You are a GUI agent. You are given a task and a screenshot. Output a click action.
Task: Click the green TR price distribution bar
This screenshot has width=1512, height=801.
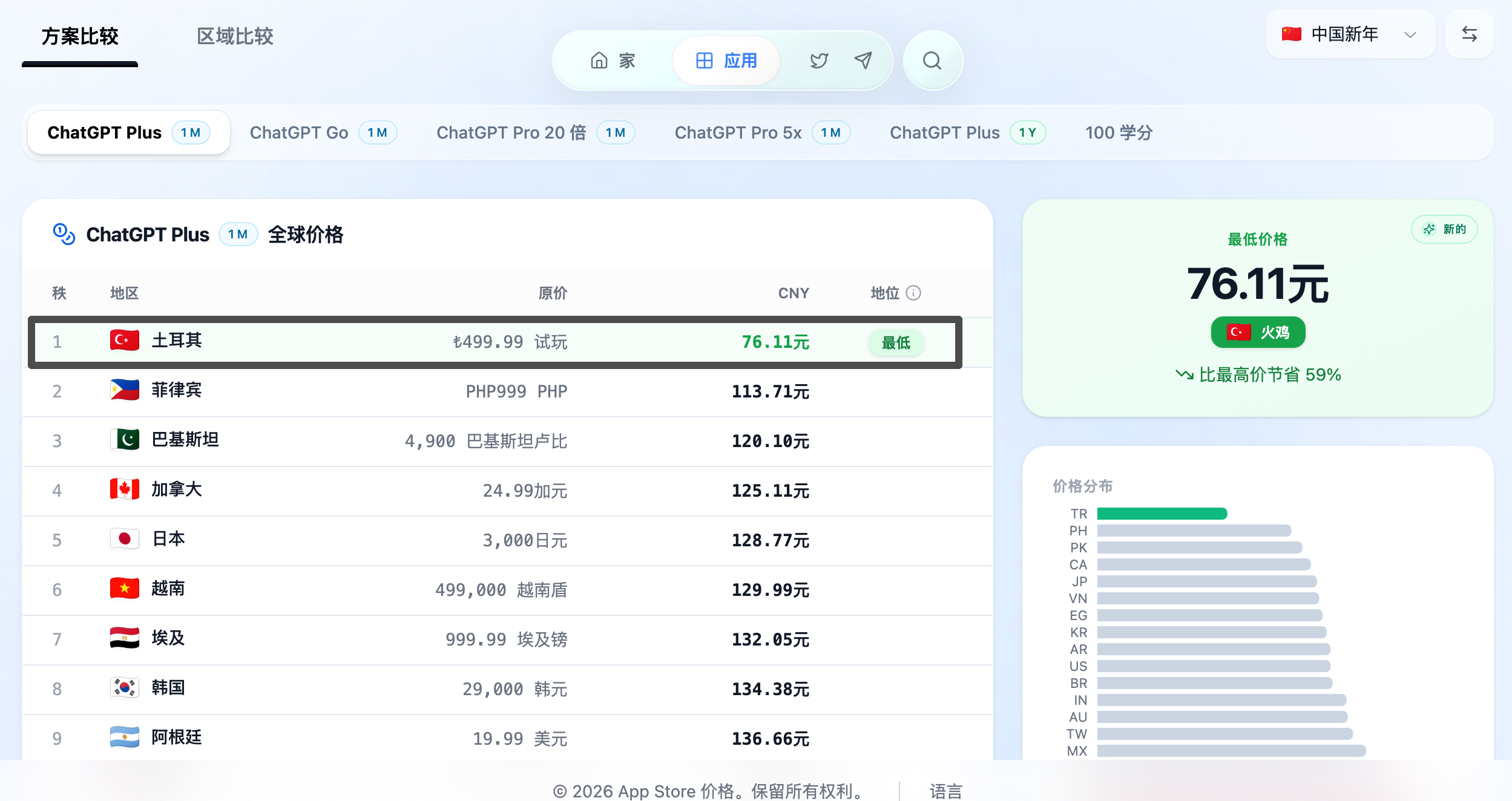point(1162,514)
